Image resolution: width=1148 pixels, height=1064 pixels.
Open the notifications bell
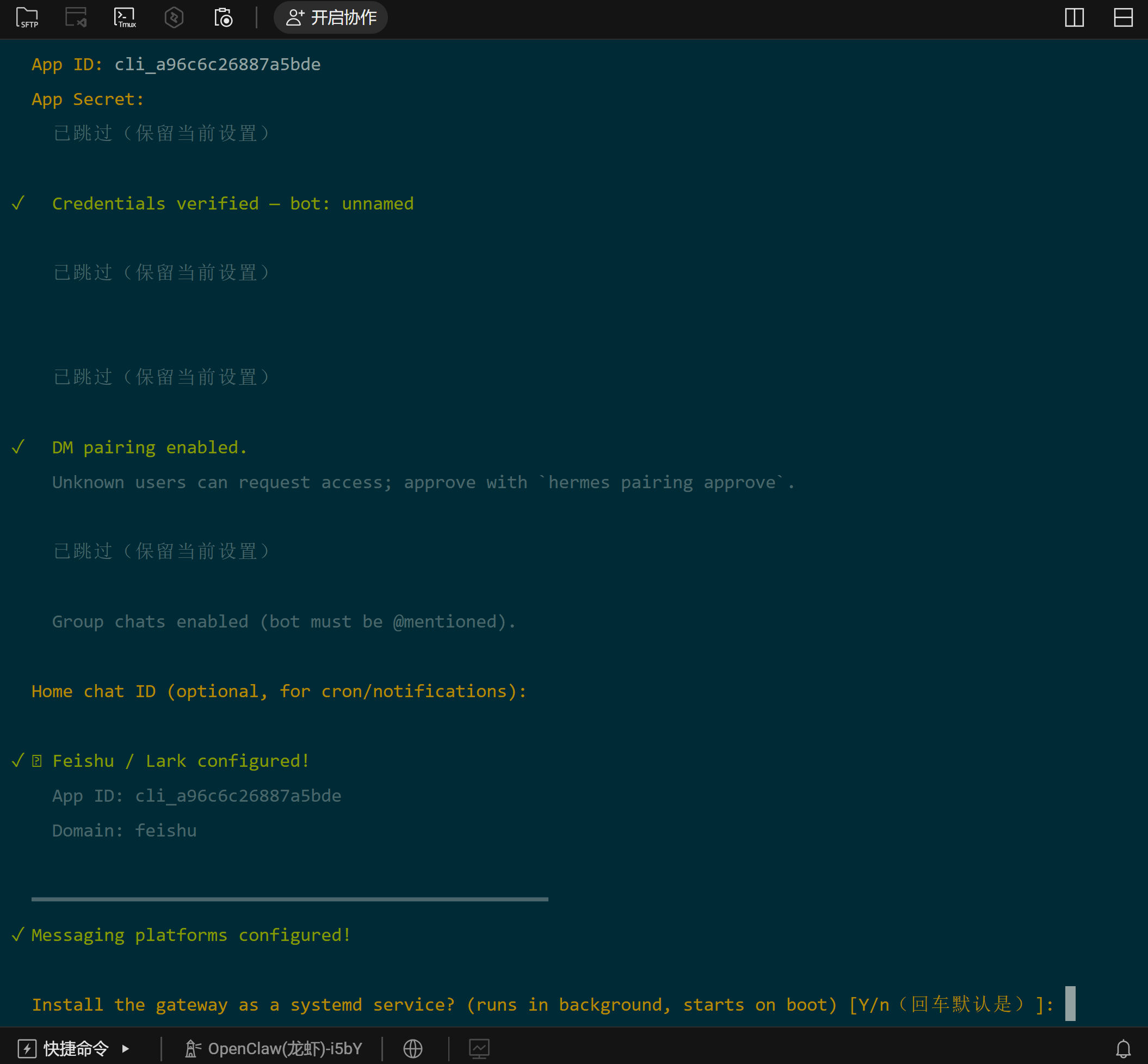[1124, 1048]
